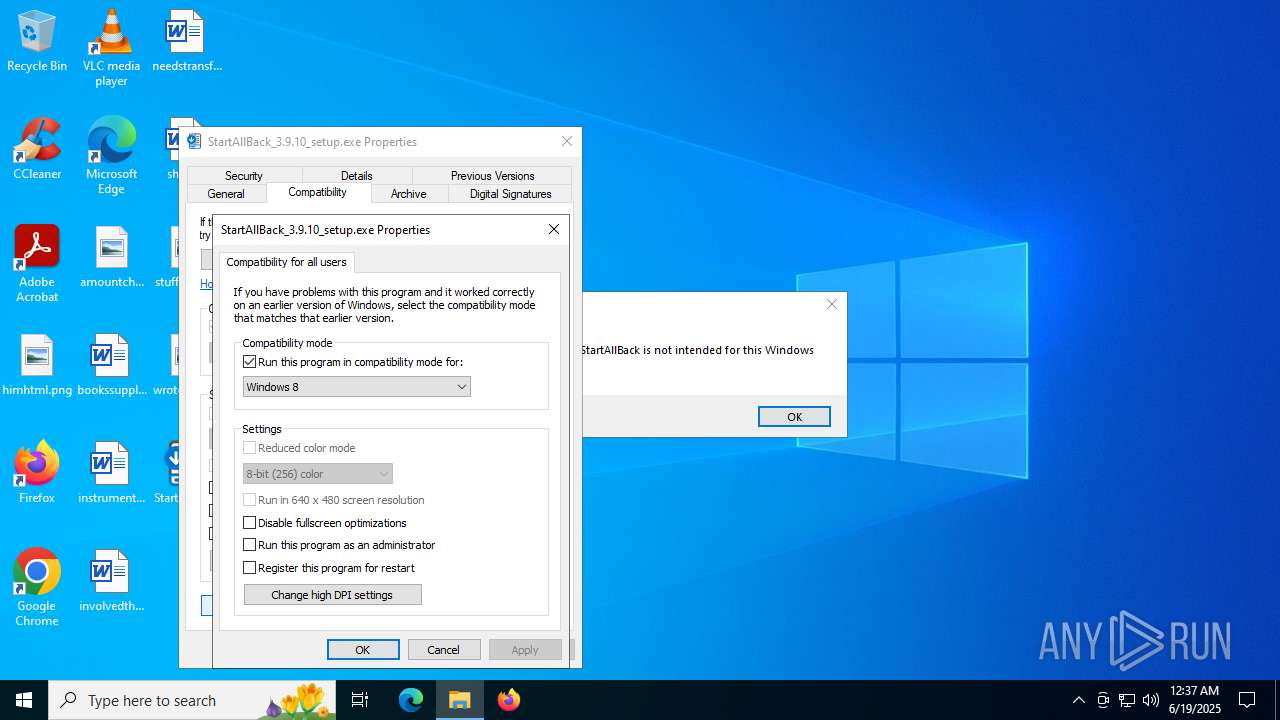Launch Google Chrome desktop shortcut
The width and height of the screenshot is (1280, 720).
pos(37,588)
